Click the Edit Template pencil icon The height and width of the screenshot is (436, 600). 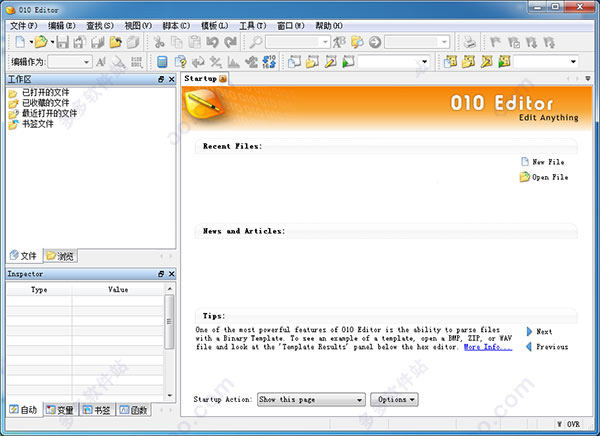coord(486,62)
